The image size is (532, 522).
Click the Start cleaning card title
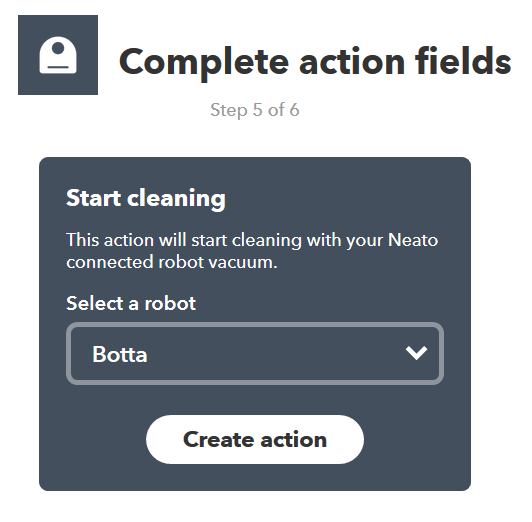point(146,198)
